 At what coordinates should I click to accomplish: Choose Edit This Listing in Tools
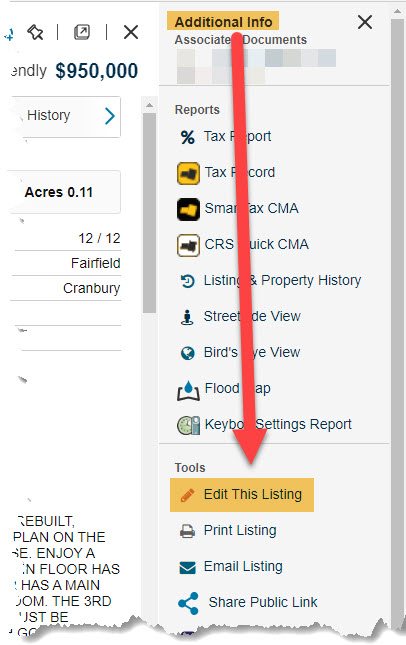point(242,495)
